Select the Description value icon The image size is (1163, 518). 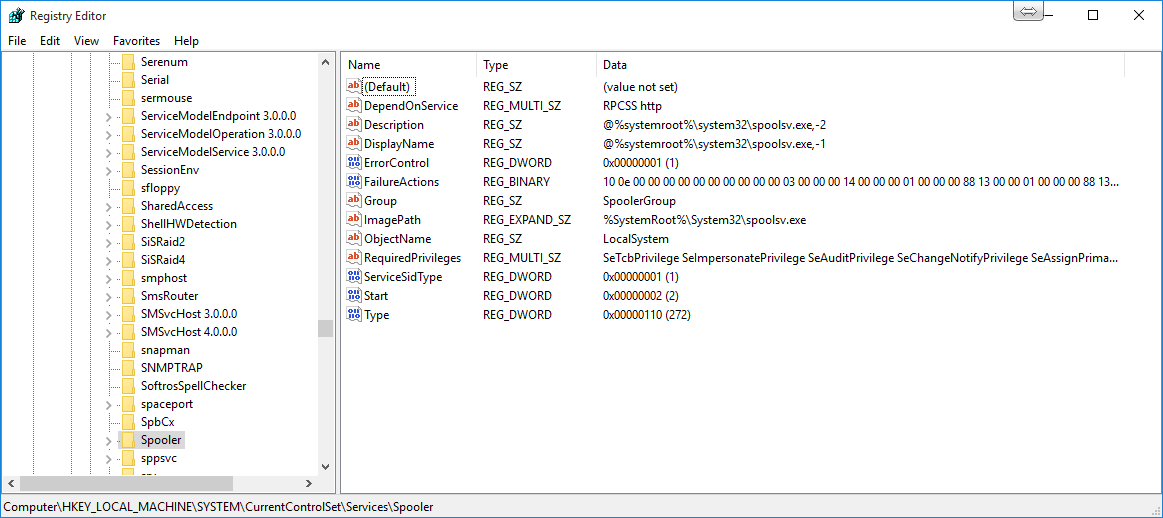[x=354, y=125]
